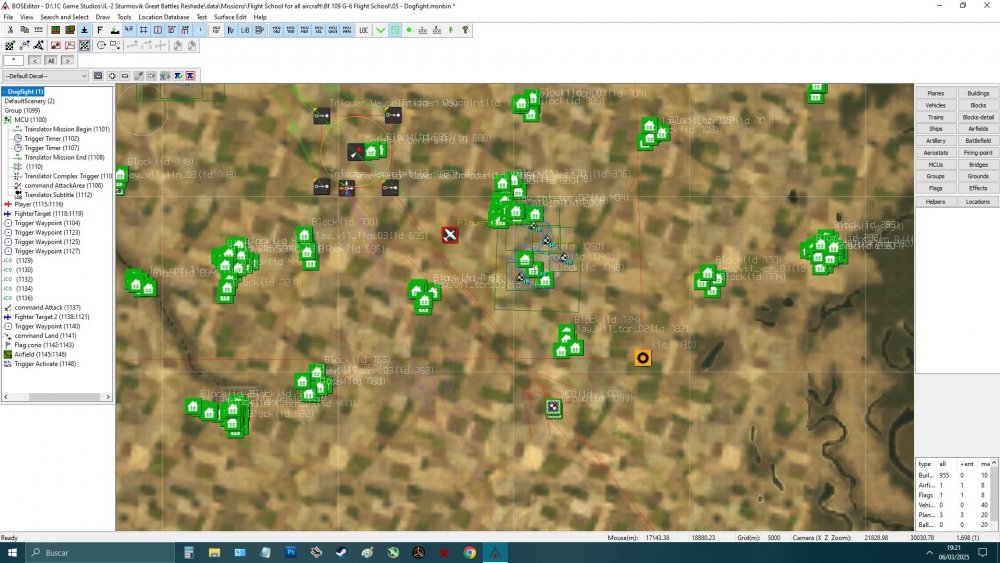Select Trigger Activate (1148) in tree

[44, 364]
